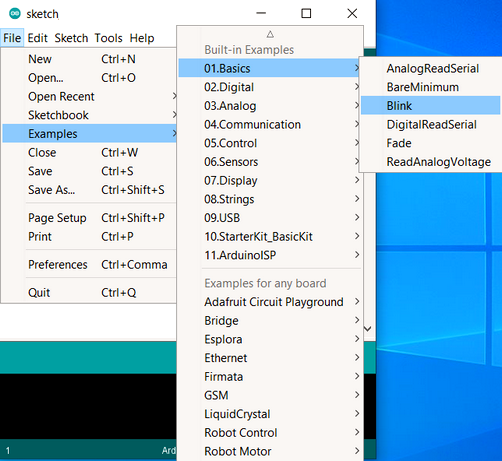This screenshot has width=502, height=461.
Task: Open Page Setup from File menu
Action: [89, 218]
